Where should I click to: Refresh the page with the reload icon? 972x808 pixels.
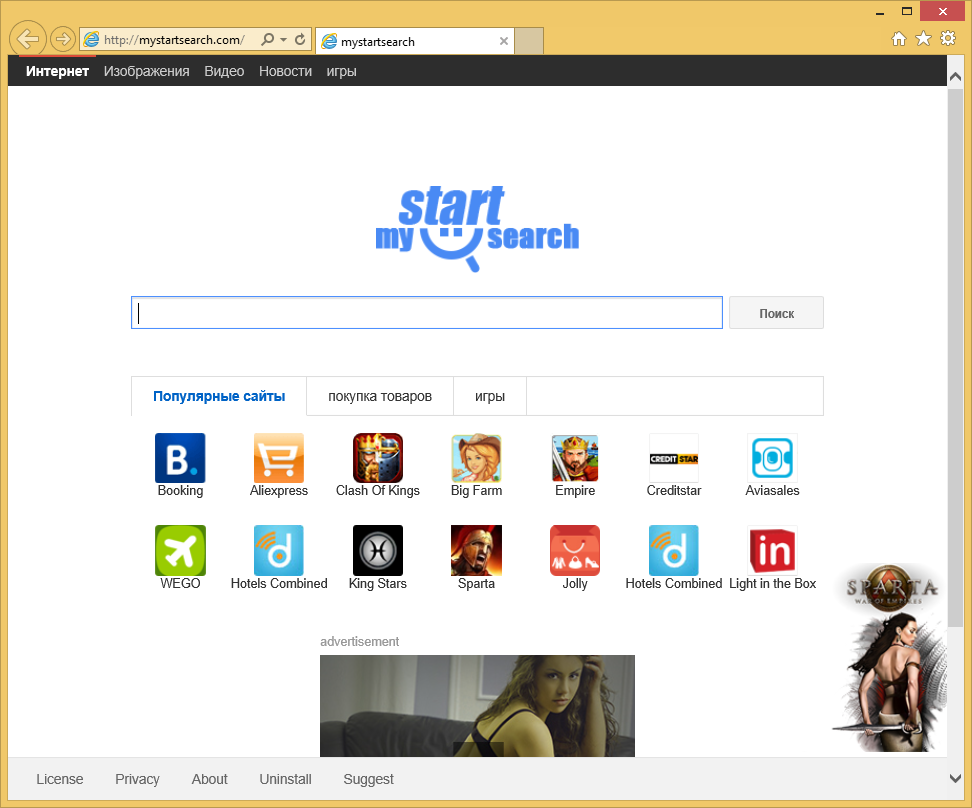300,40
